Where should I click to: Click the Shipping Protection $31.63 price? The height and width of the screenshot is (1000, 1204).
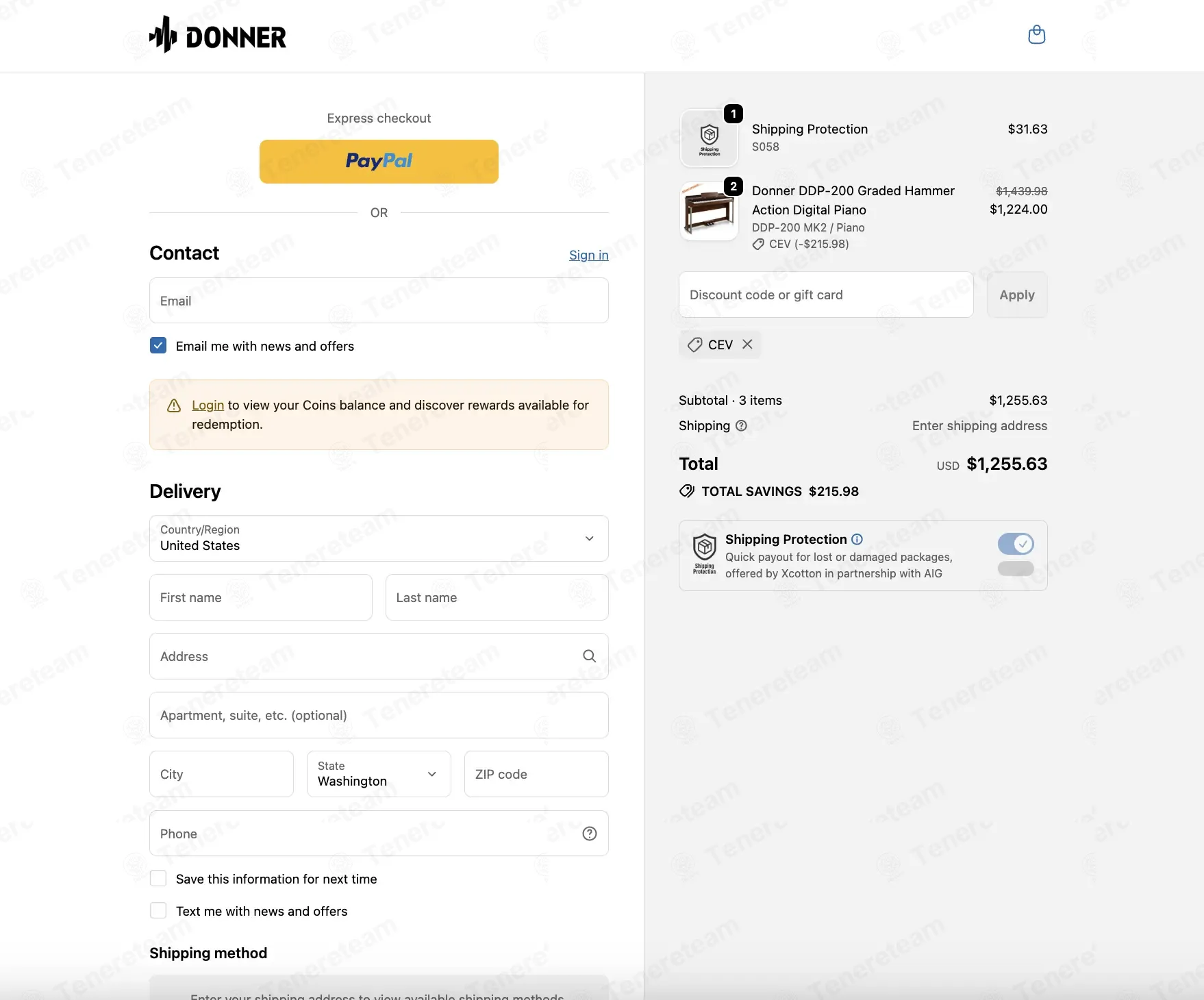tap(1027, 129)
